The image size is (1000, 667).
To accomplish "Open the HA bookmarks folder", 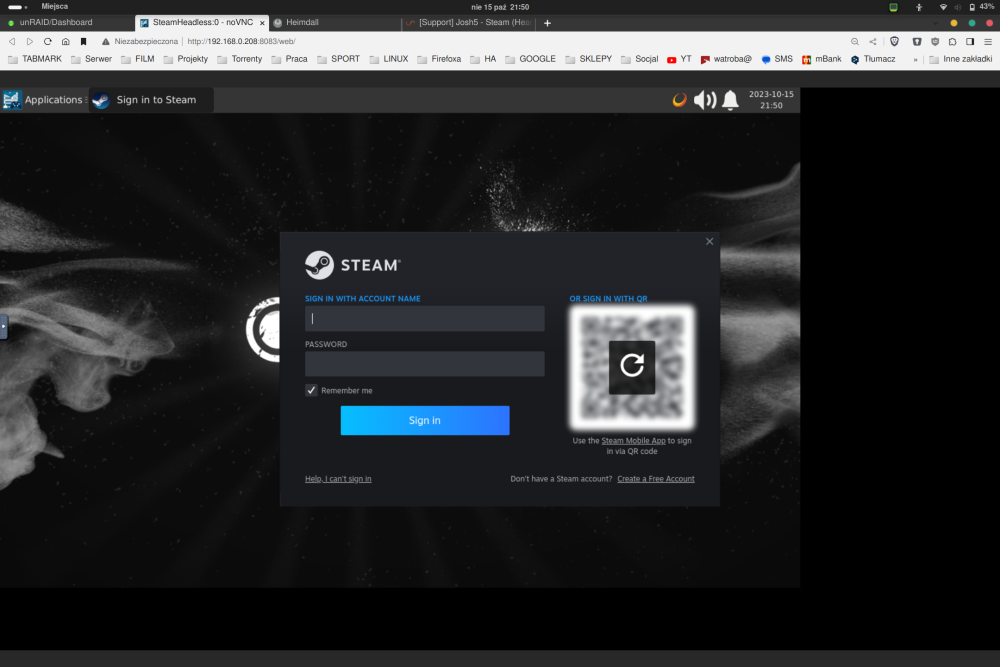I will coord(483,59).
